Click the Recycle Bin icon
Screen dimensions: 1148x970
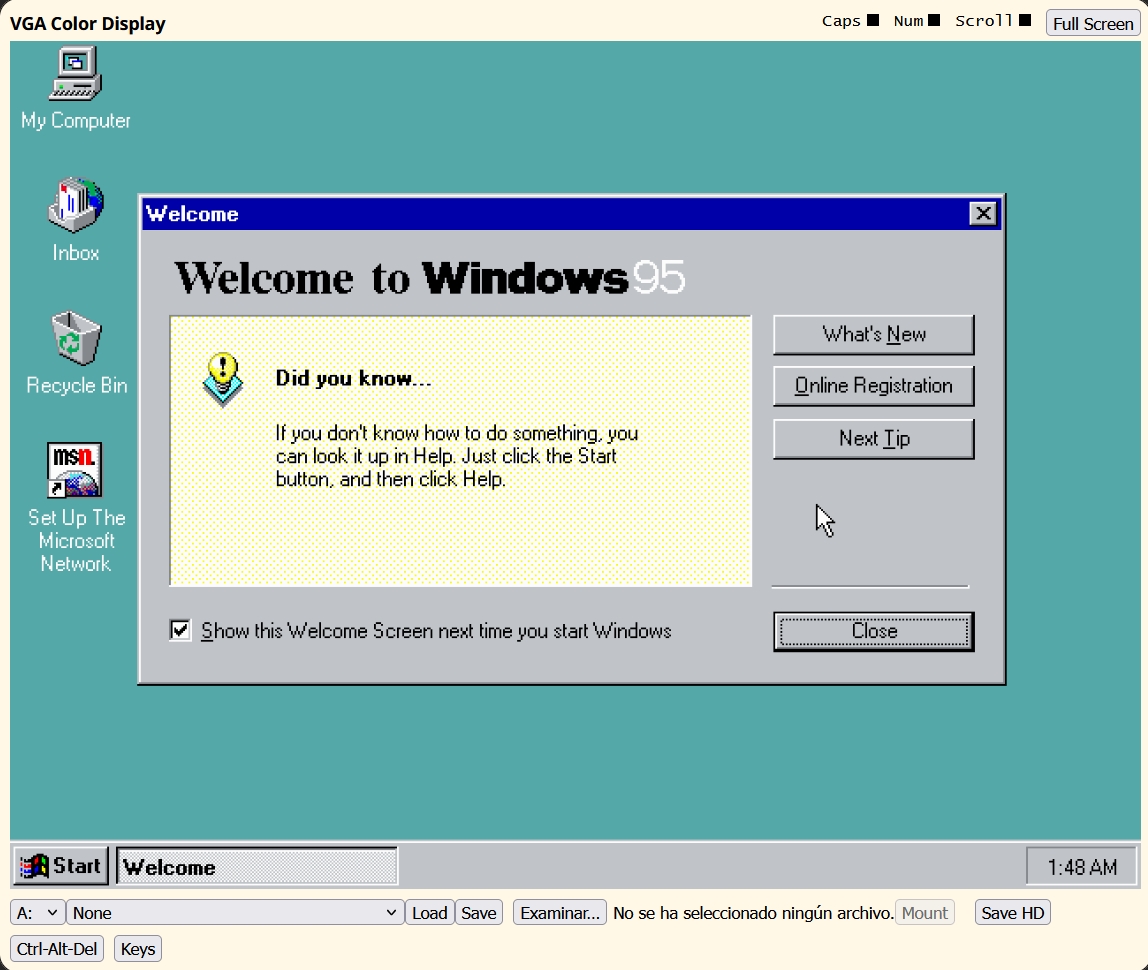(x=76, y=339)
